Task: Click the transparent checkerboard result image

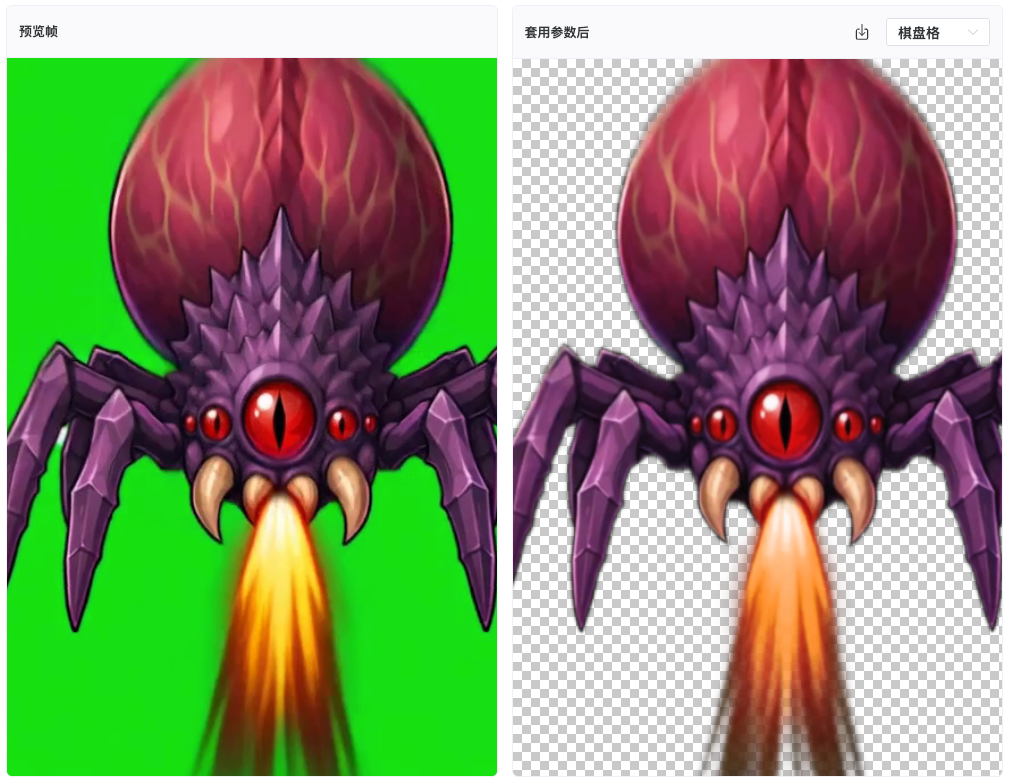Action: (x=757, y=417)
